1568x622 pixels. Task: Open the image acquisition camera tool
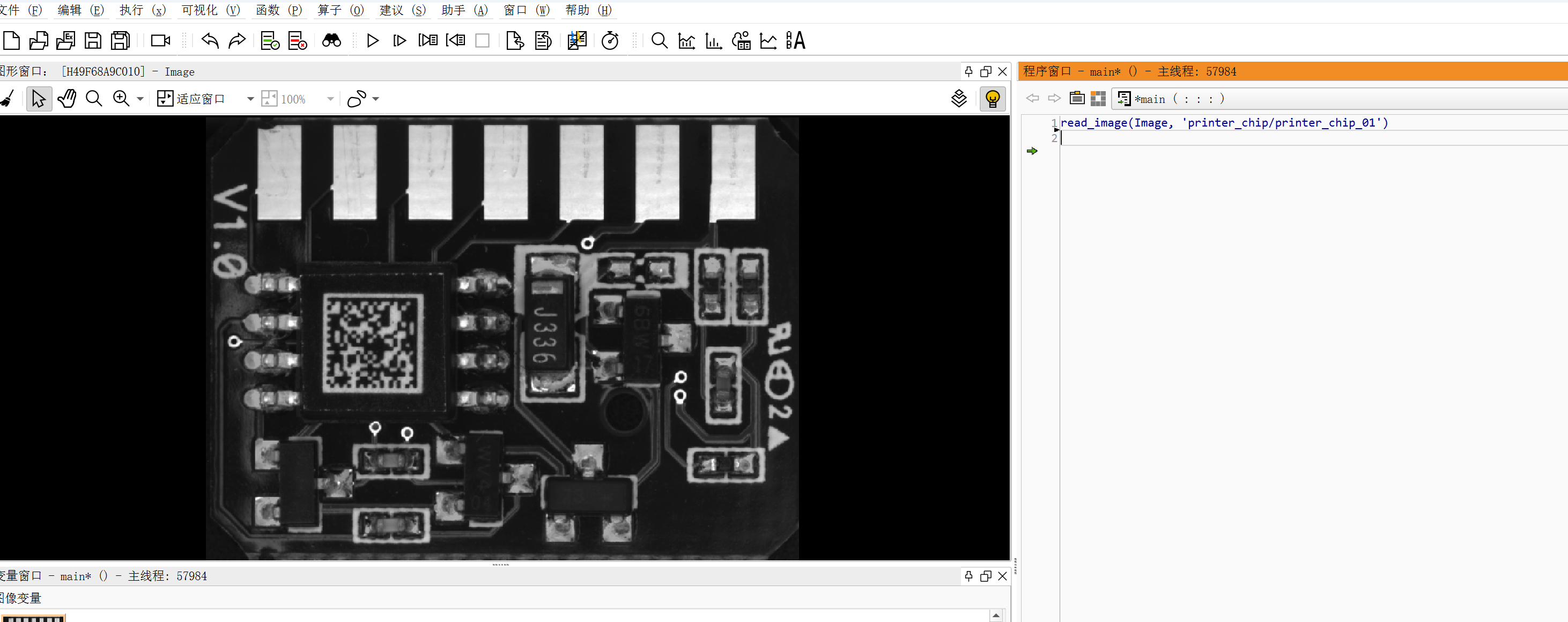161,41
